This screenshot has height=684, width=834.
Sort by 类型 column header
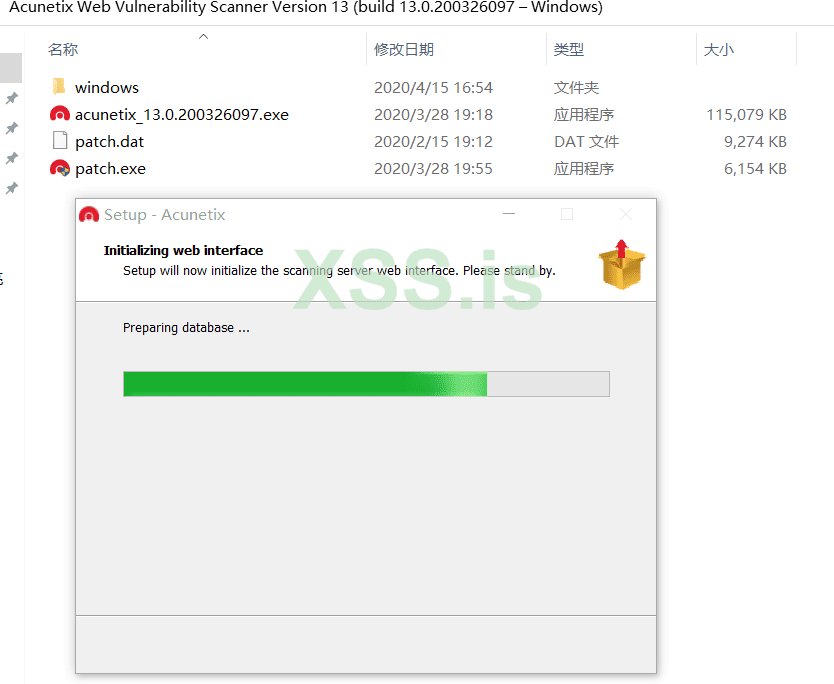point(569,49)
